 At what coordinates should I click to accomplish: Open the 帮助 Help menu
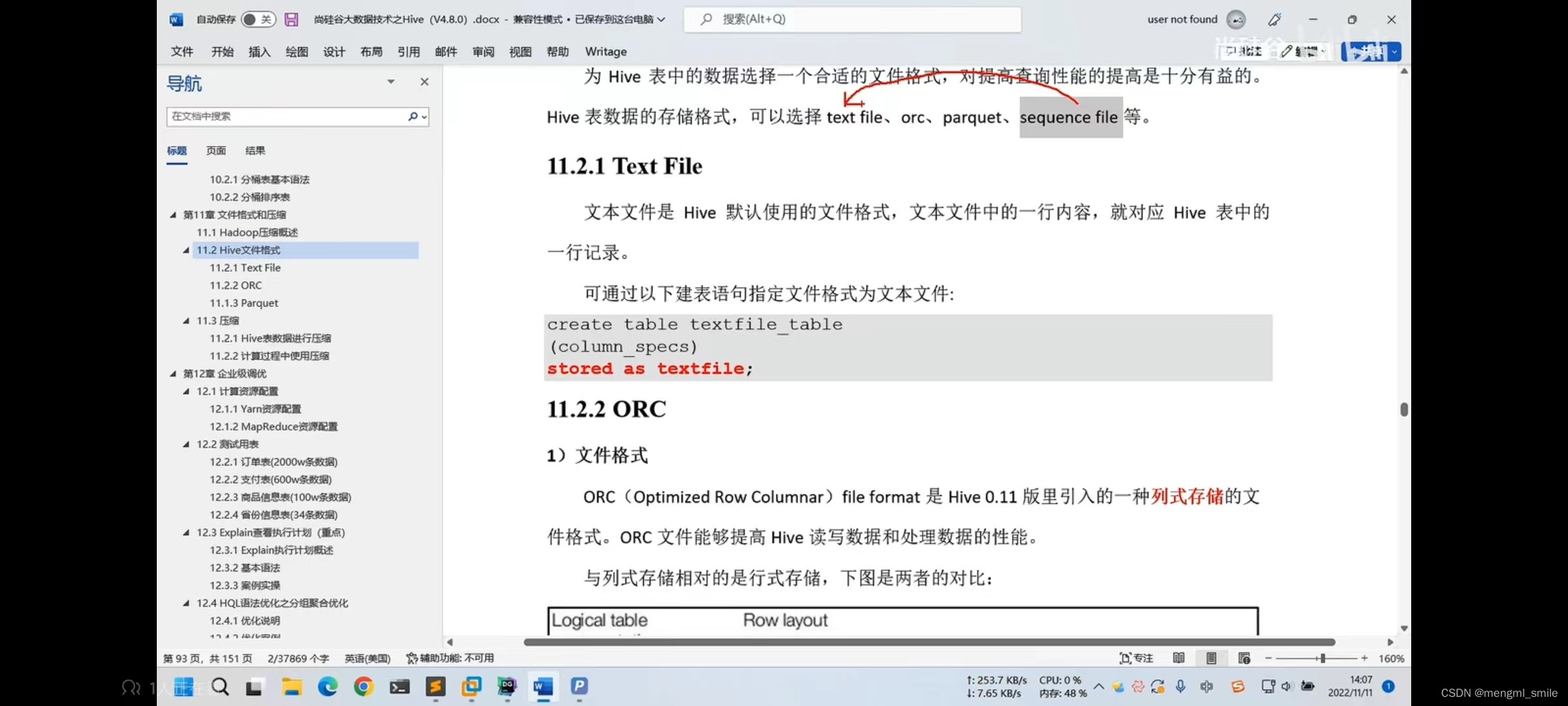[x=557, y=51]
